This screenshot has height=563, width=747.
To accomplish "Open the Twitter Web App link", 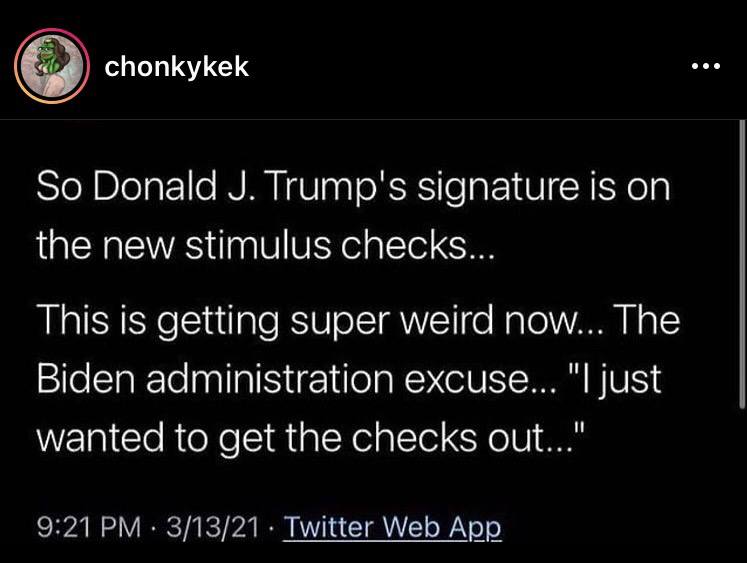I will click(392, 526).
